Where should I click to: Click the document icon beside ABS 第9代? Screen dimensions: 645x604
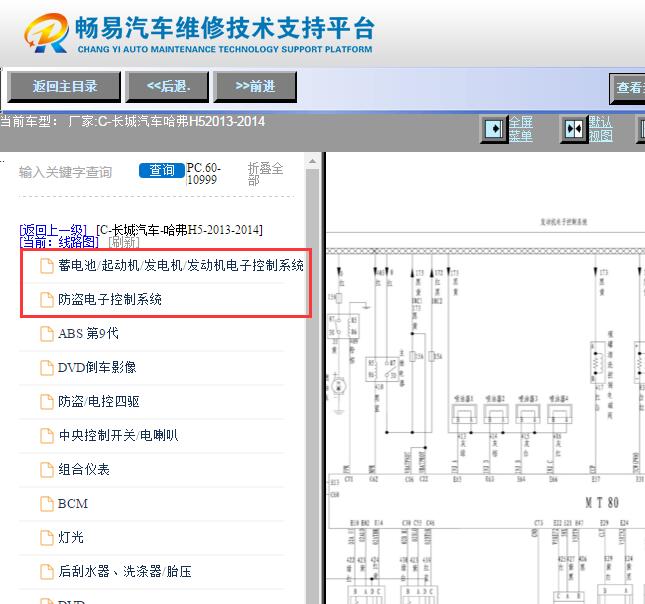46,334
